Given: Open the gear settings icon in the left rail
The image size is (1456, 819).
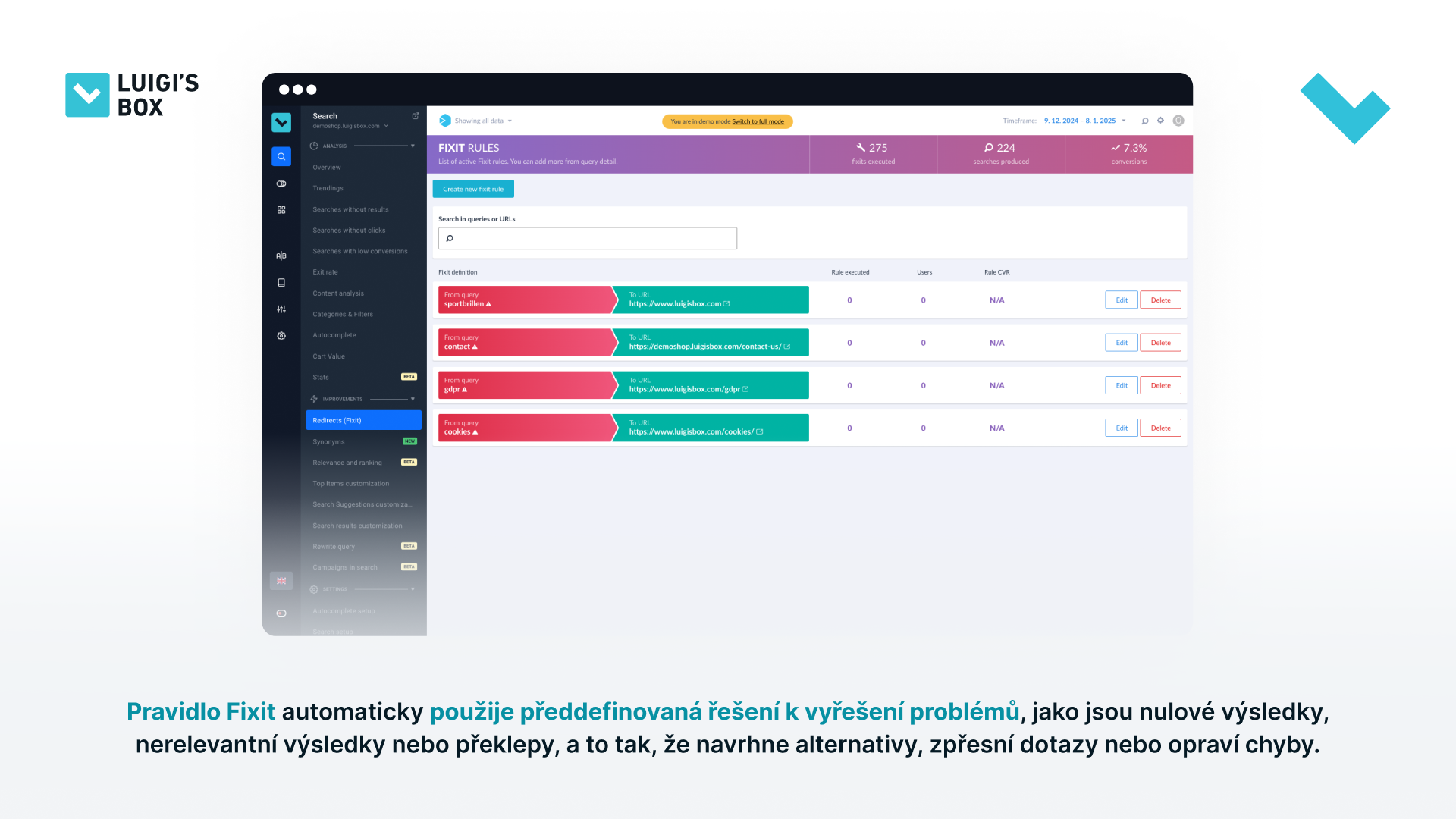Looking at the screenshot, I should 281,336.
